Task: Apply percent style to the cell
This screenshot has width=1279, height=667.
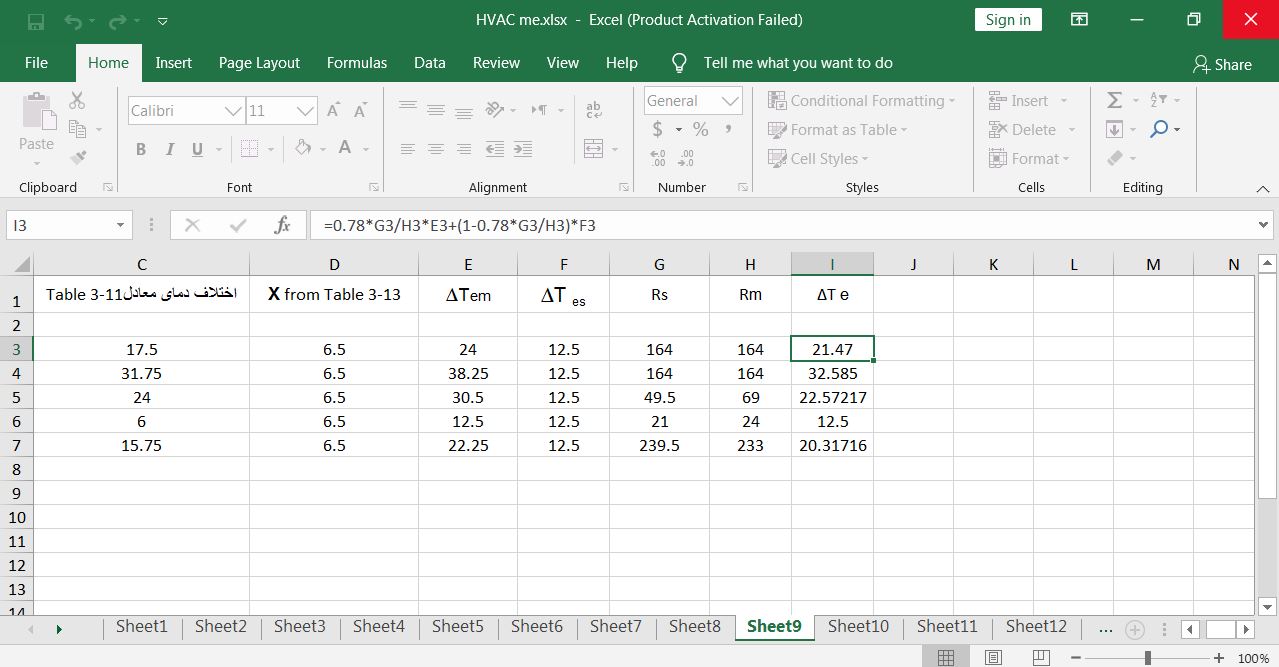Action: (700, 129)
